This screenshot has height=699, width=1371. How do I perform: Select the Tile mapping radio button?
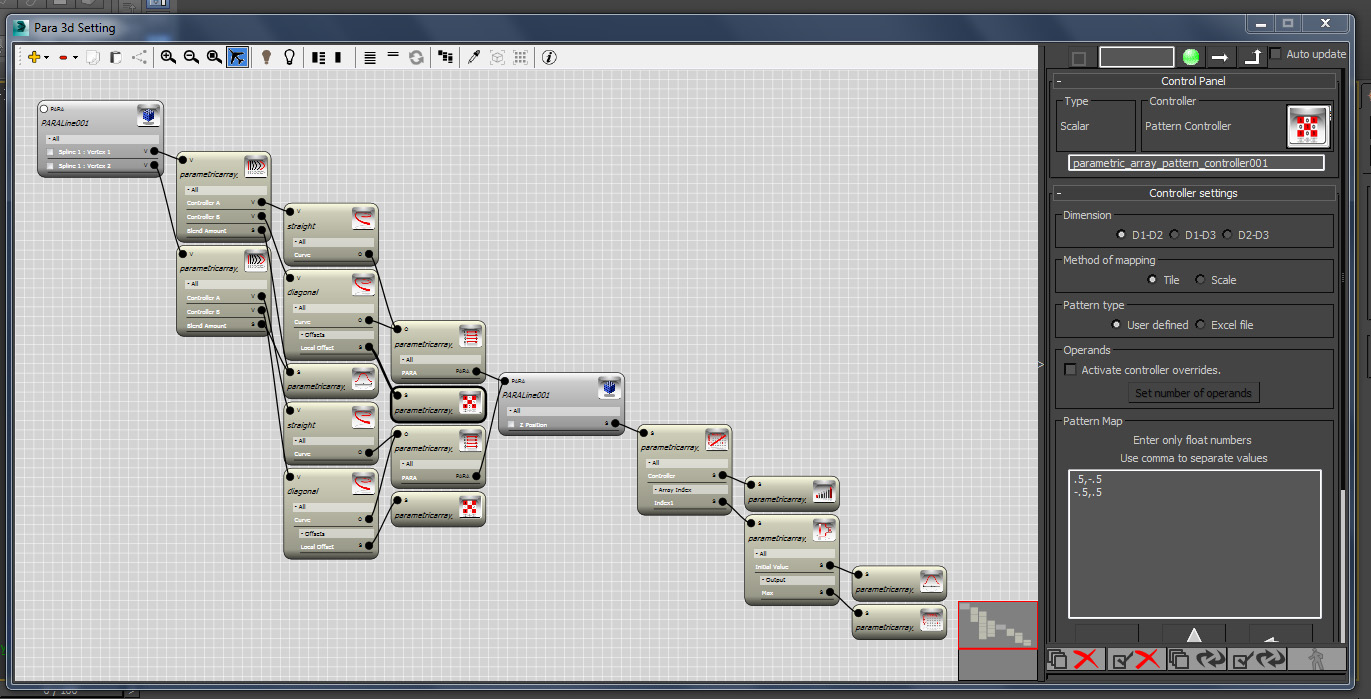click(1153, 280)
